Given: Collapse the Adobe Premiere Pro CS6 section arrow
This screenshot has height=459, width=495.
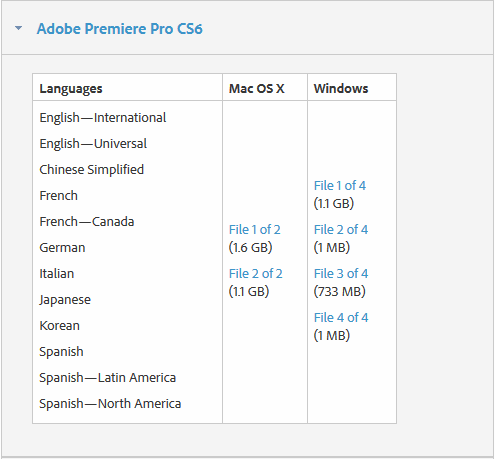Looking at the screenshot, I should pyautogui.click(x=19, y=28).
